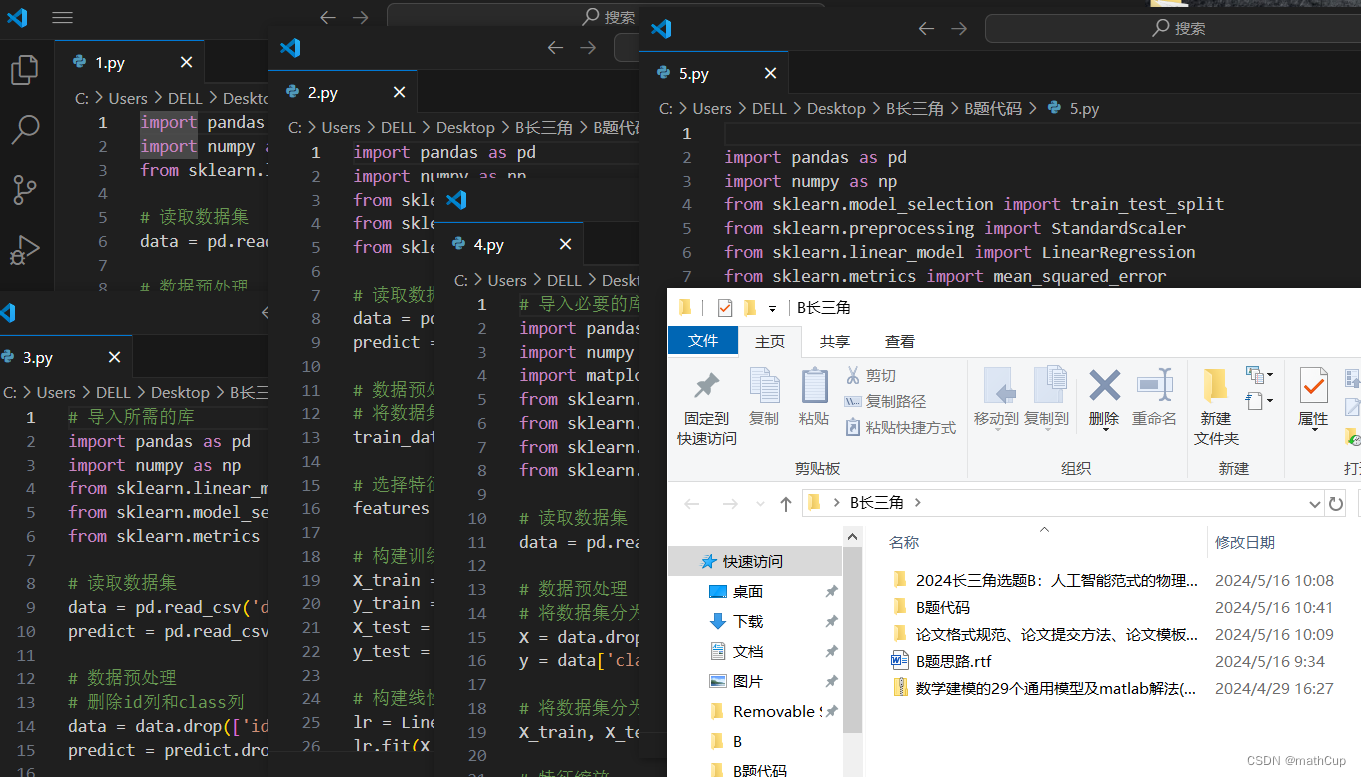This screenshot has height=777, width=1361.
Task: Sort files by the 名称 column header
Action: [x=904, y=542]
